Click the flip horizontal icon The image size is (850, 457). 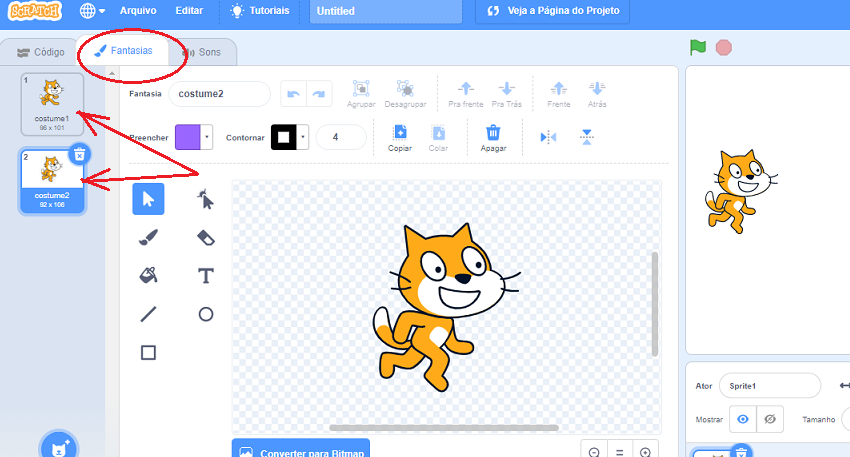[x=548, y=137]
